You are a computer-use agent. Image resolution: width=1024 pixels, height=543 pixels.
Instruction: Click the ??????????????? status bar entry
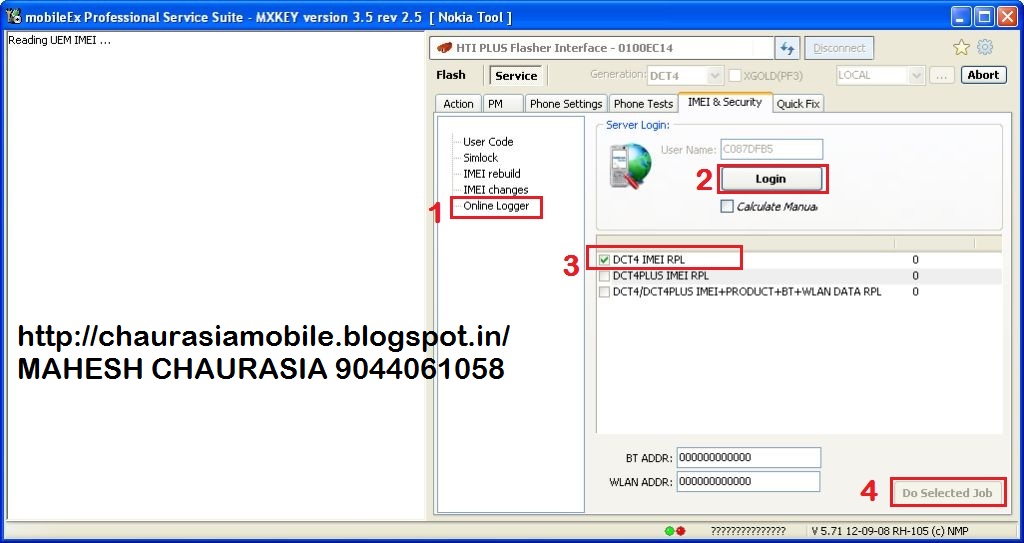click(x=748, y=531)
